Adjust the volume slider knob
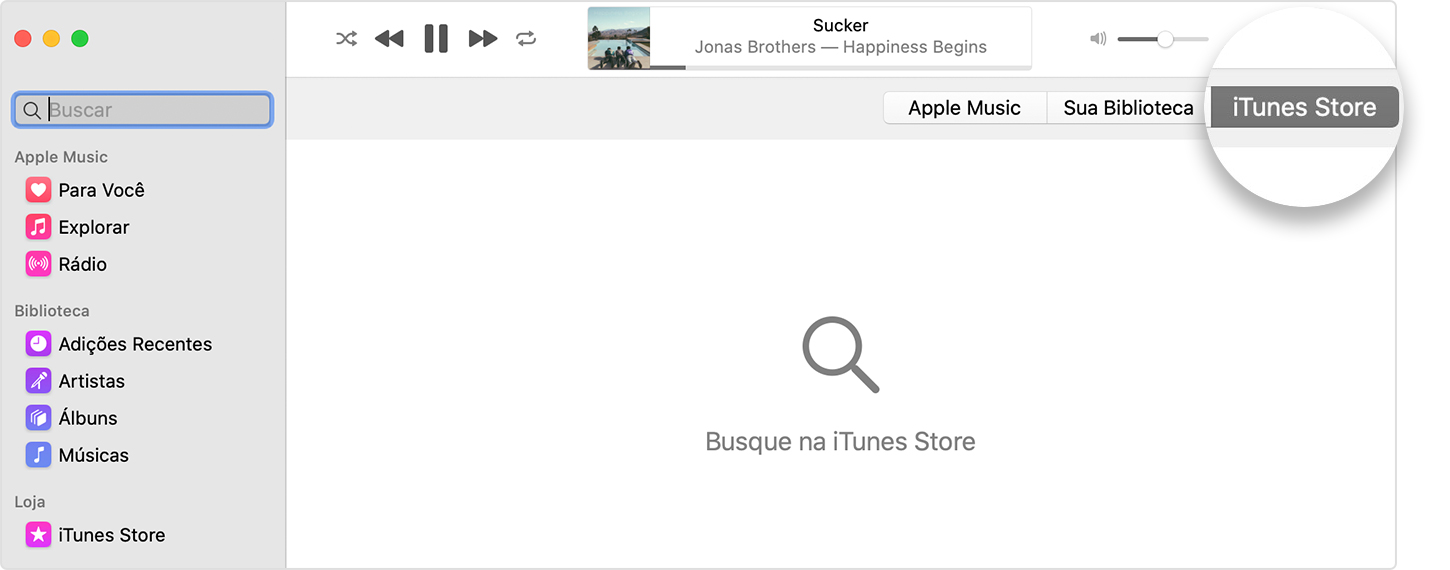Screen dimensions: 1450x570 pyautogui.click(x=1165, y=39)
